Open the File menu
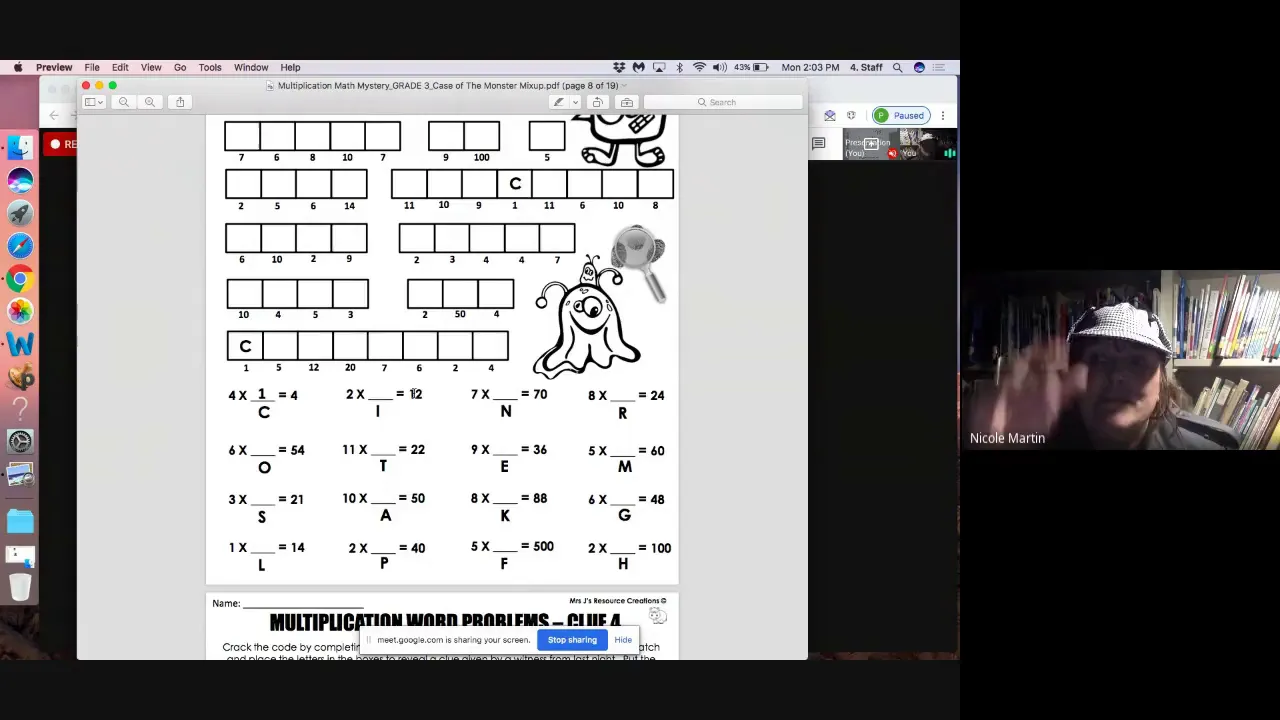 point(92,67)
